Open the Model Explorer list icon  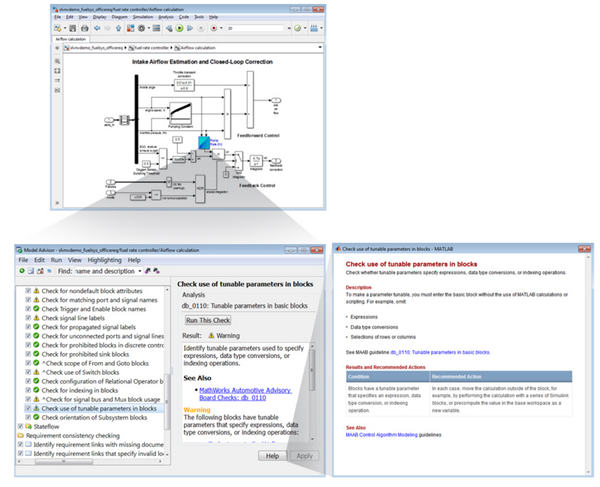(156, 28)
